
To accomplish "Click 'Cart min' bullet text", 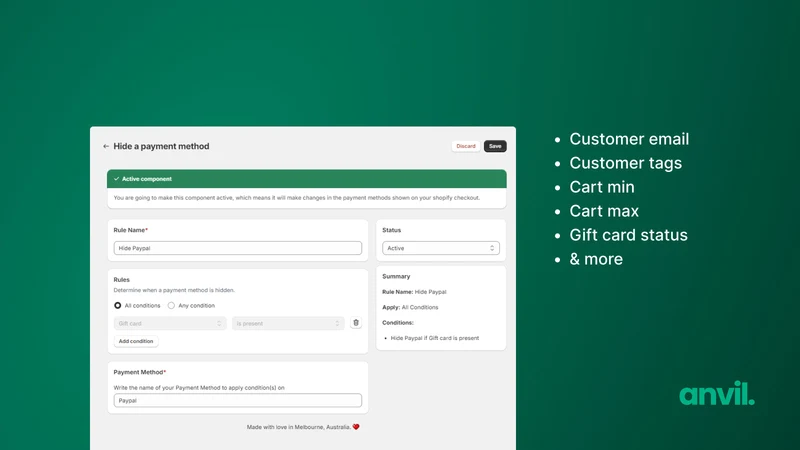I will pyautogui.click(x=602, y=187).
